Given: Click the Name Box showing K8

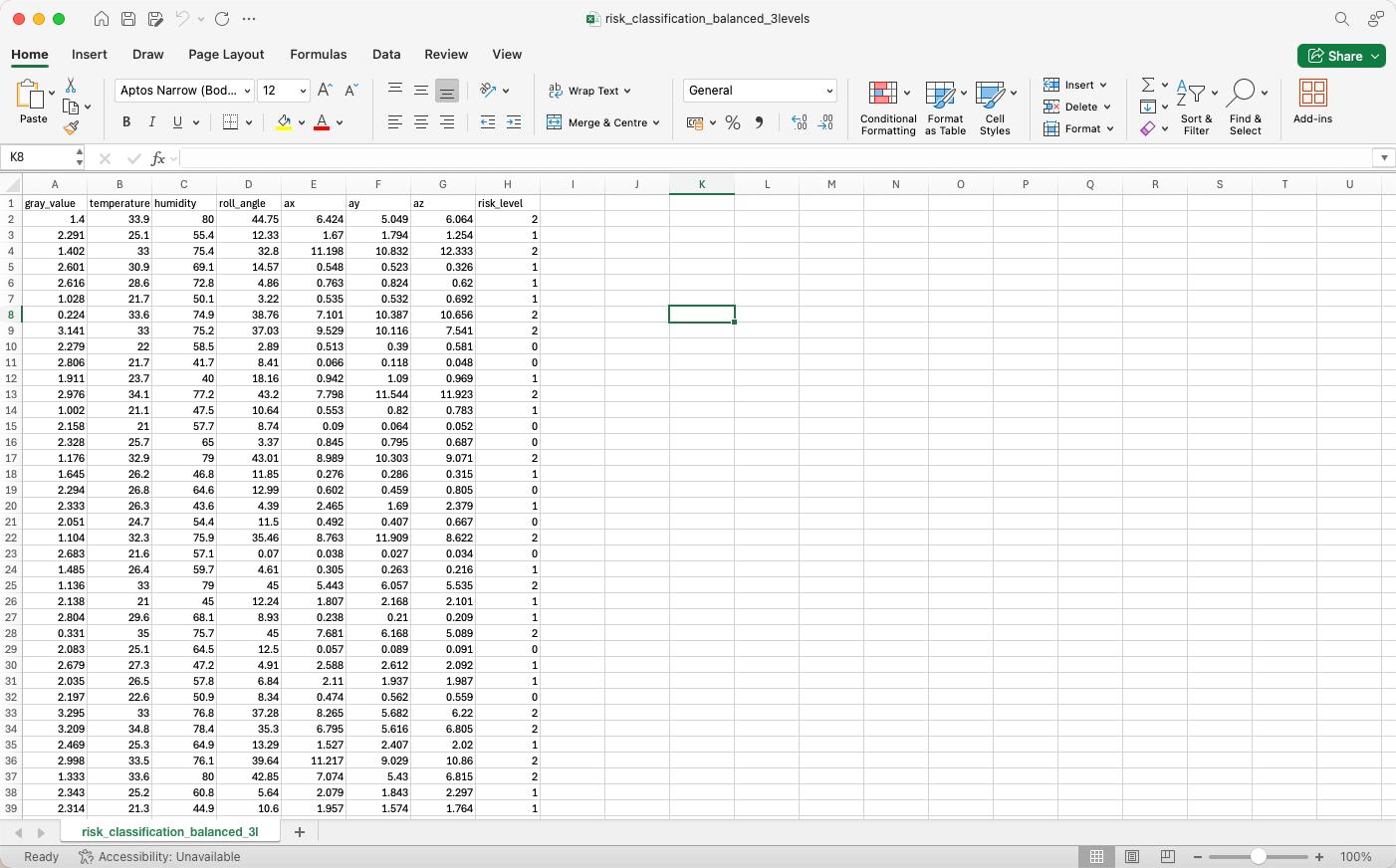Looking at the screenshot, I should 40,157.
